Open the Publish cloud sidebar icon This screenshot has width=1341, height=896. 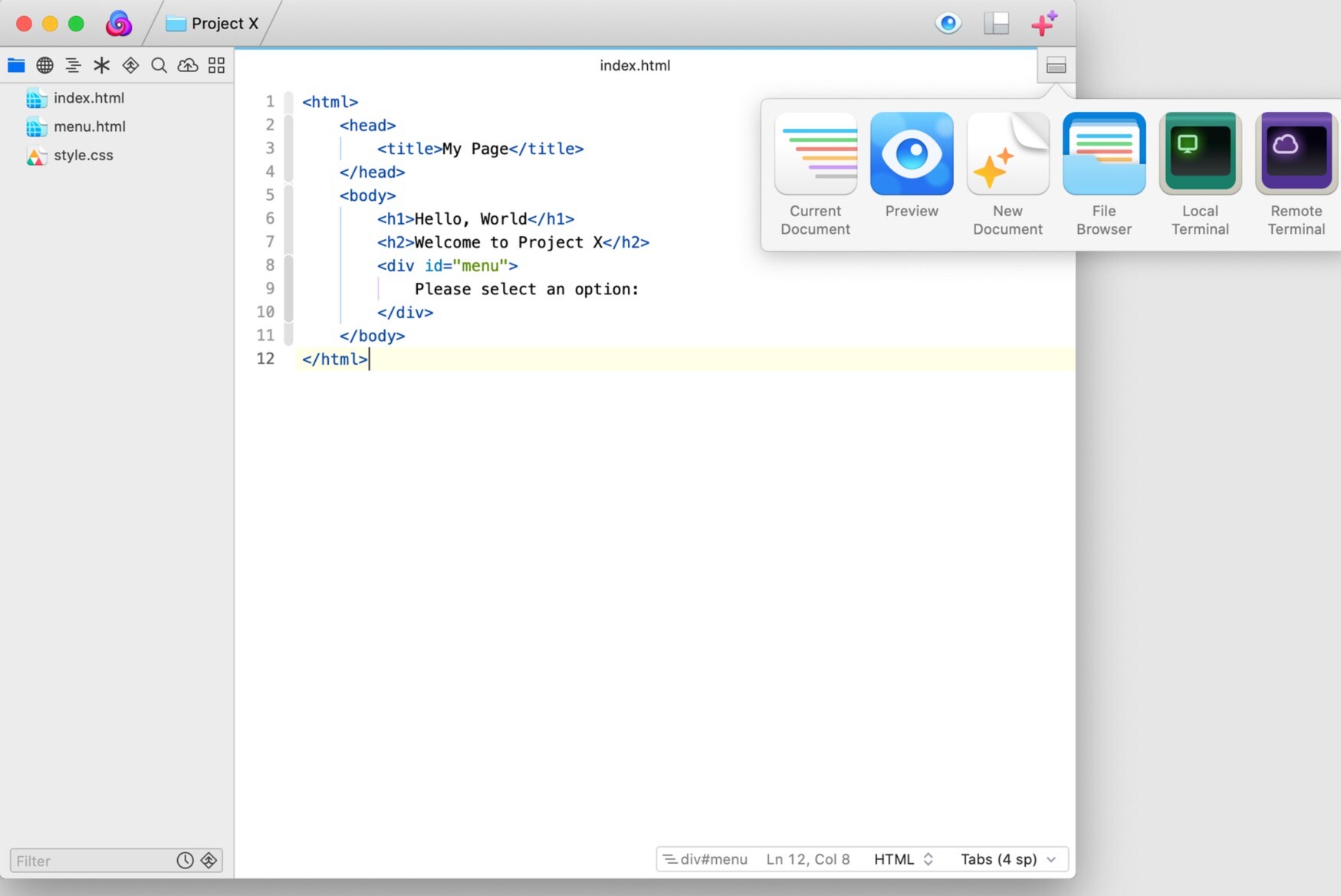tap(188, 65)
